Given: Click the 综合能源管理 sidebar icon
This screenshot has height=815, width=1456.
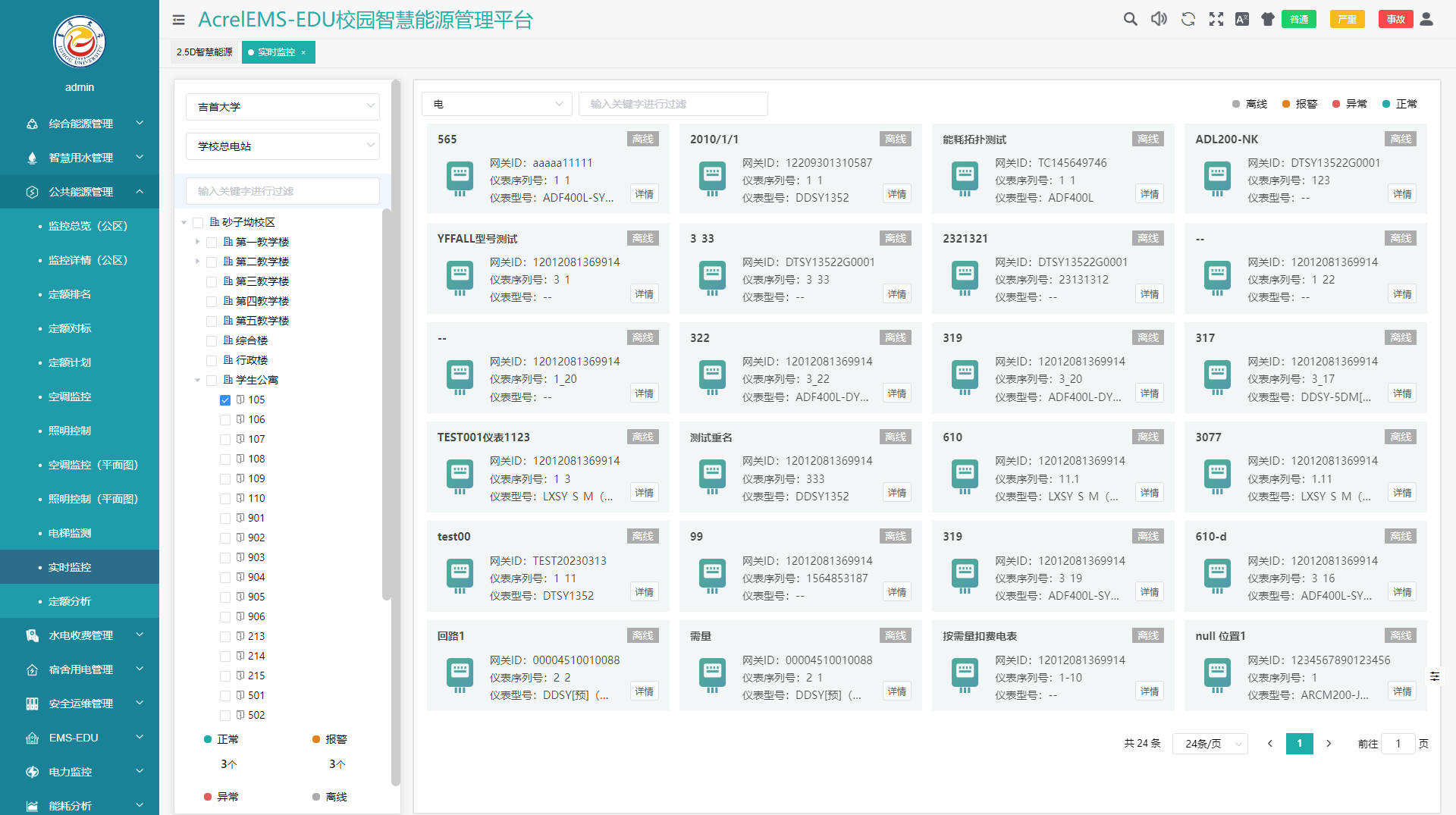Looking at the screenshot, I should [x=32, y=124].
